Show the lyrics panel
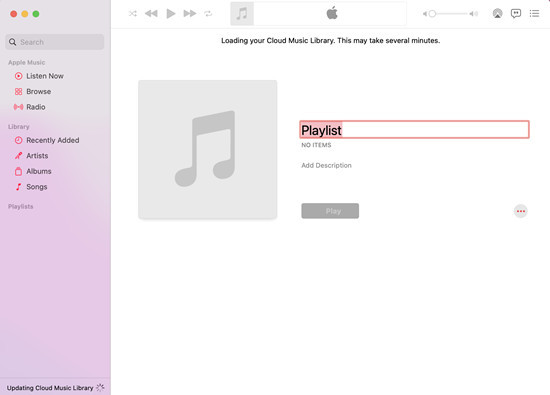The height and width of the screenshot is (395, 550). [x=516, y=14]
